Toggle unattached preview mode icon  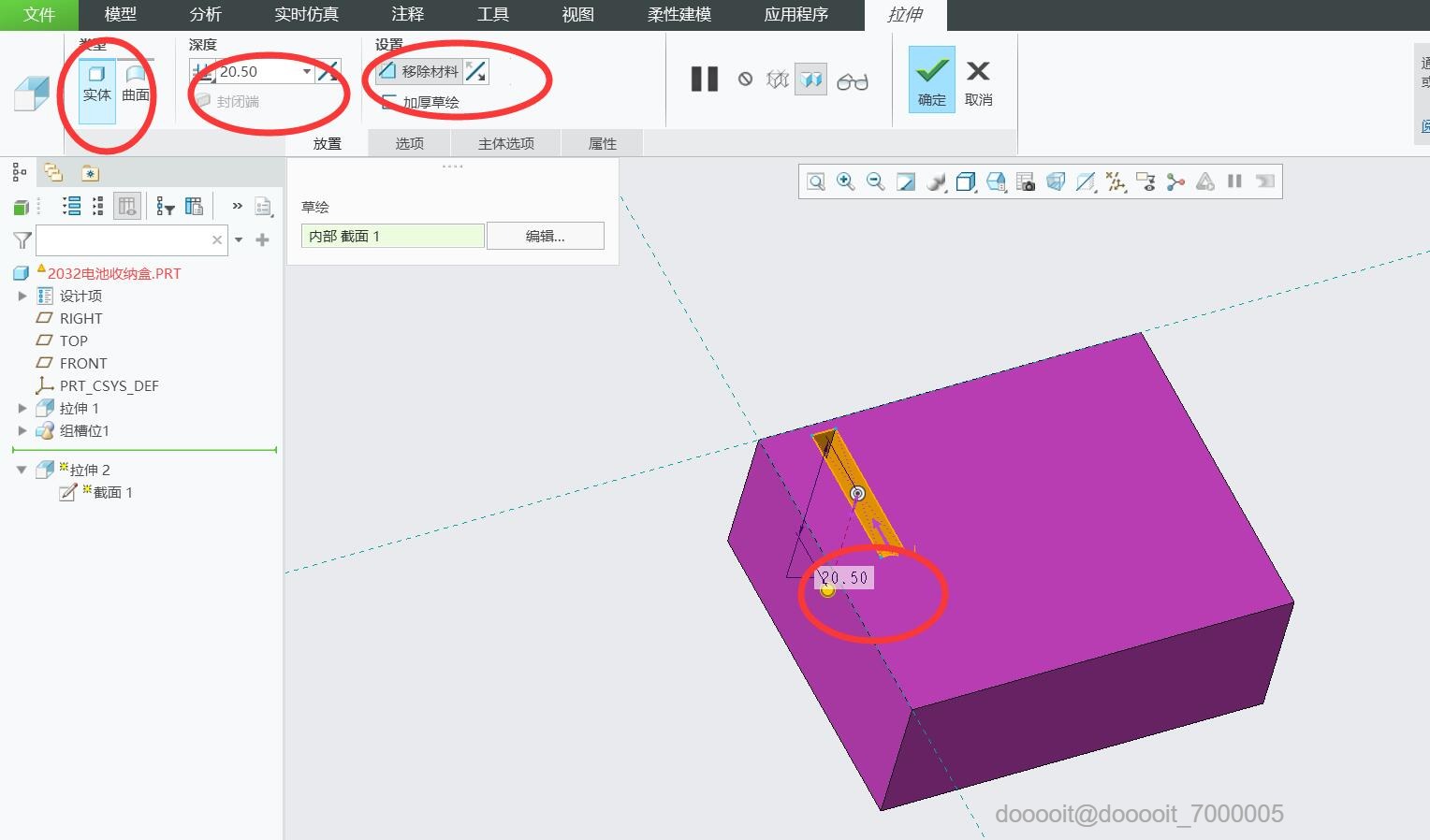778,80
